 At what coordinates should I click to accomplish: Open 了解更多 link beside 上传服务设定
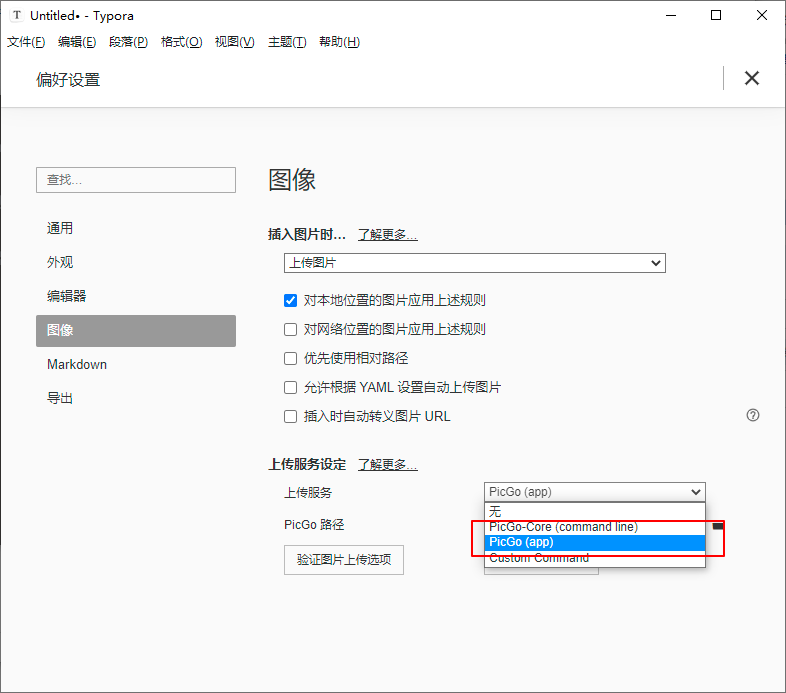point(387,465)
